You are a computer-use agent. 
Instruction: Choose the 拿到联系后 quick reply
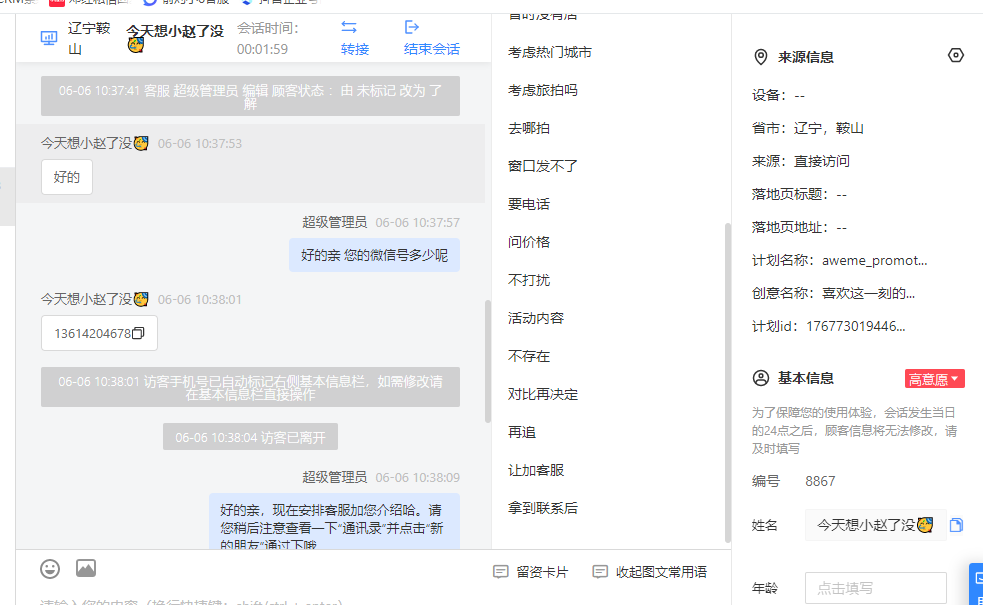543,508
